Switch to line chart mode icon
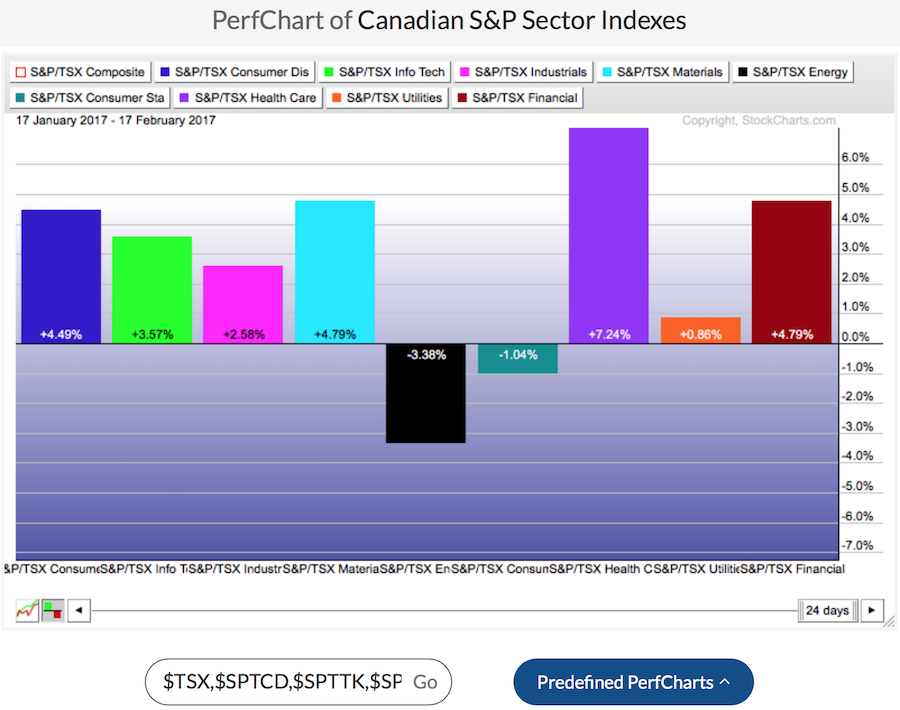 tap(27, 609)
